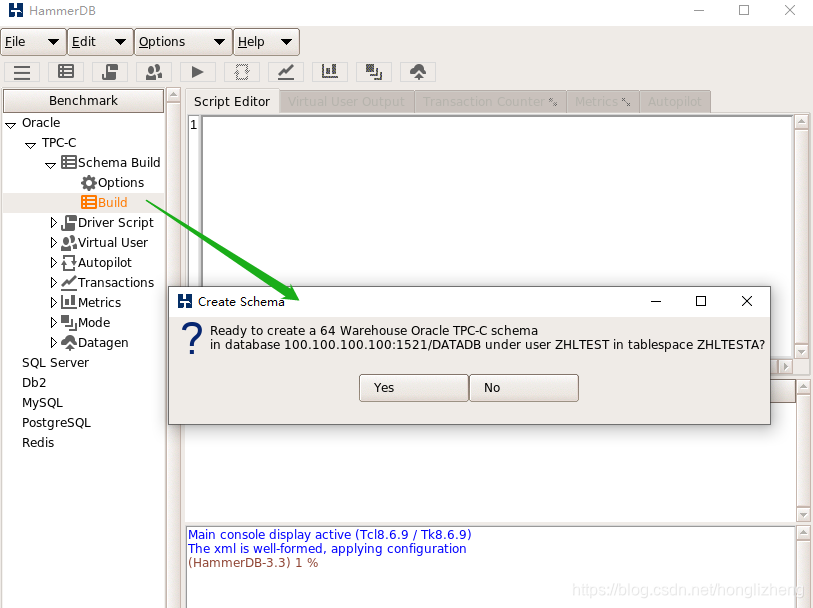Click the orange Build table icon
The image size is (813, 608).
click(89, 202)
